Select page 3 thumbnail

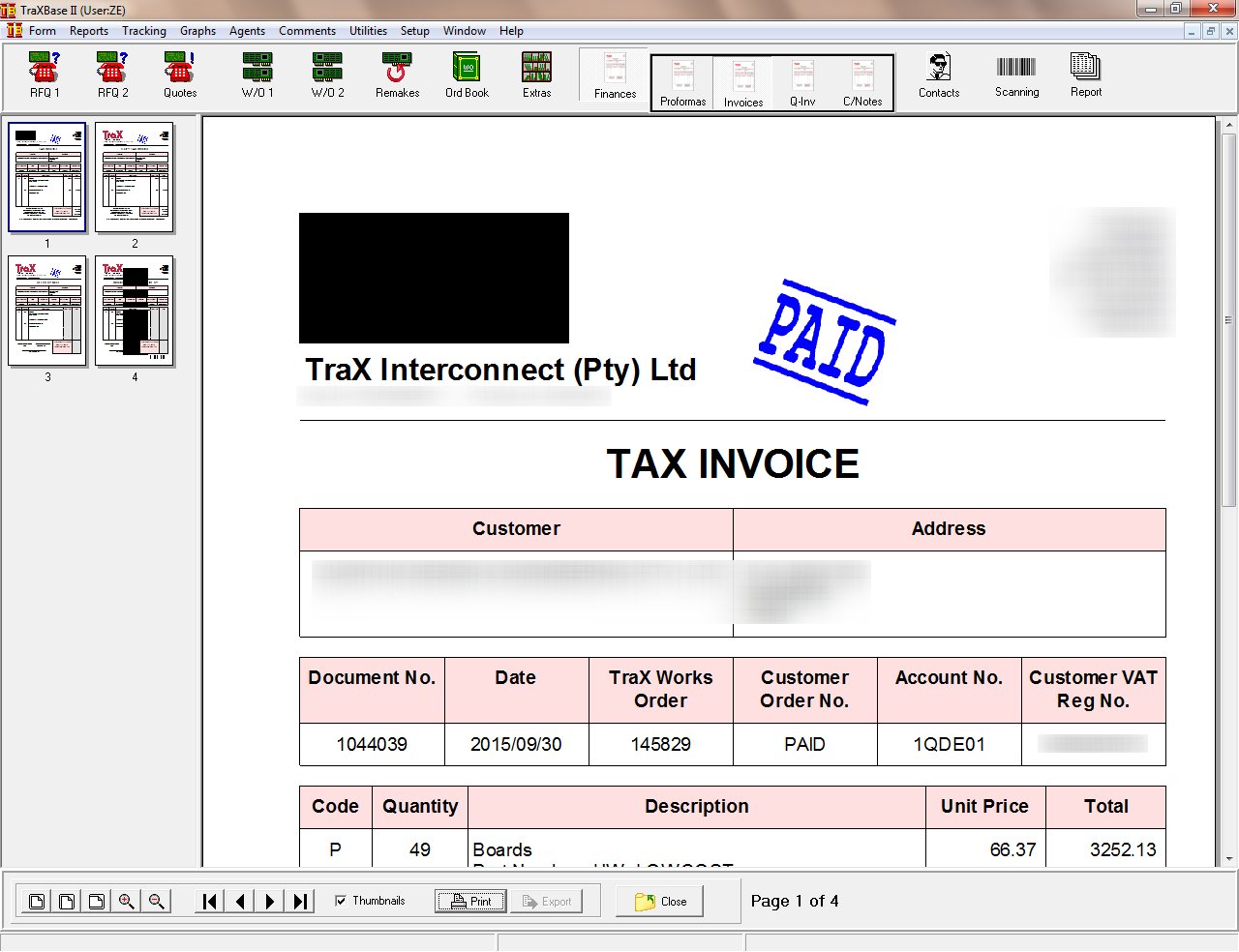(x=47, y=312)
